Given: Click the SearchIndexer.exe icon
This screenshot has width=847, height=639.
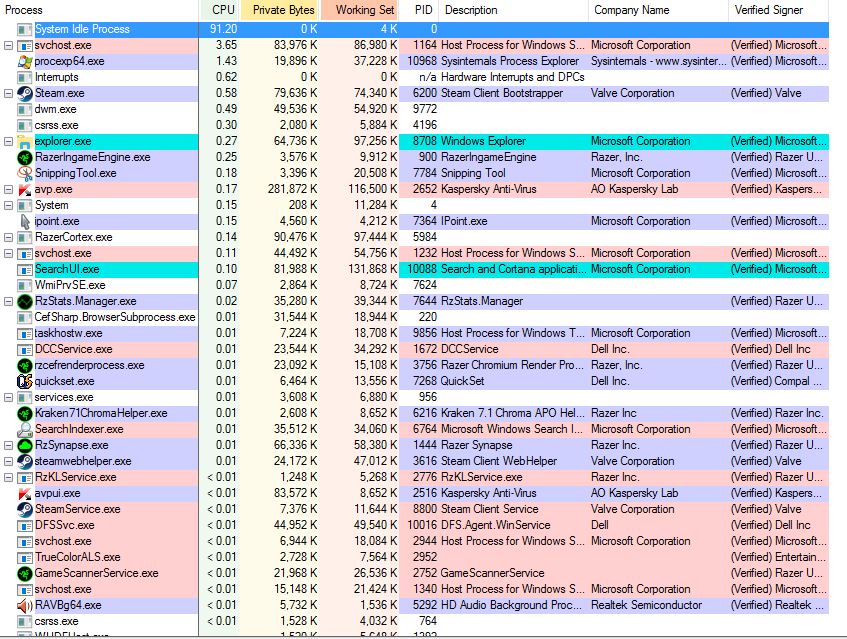Looking at the screenshot, I should 25,429.
